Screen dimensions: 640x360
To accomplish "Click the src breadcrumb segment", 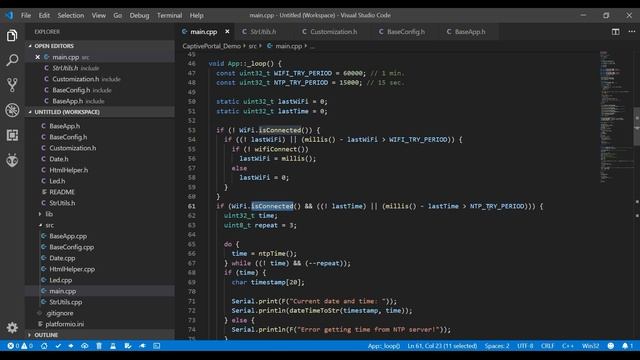I will [x=253, y=46].
